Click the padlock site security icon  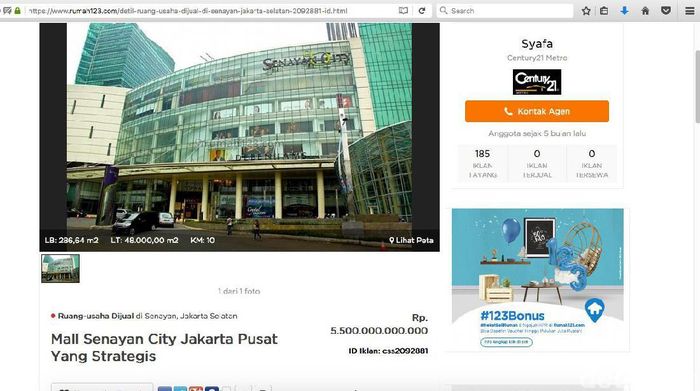(17, 10)
